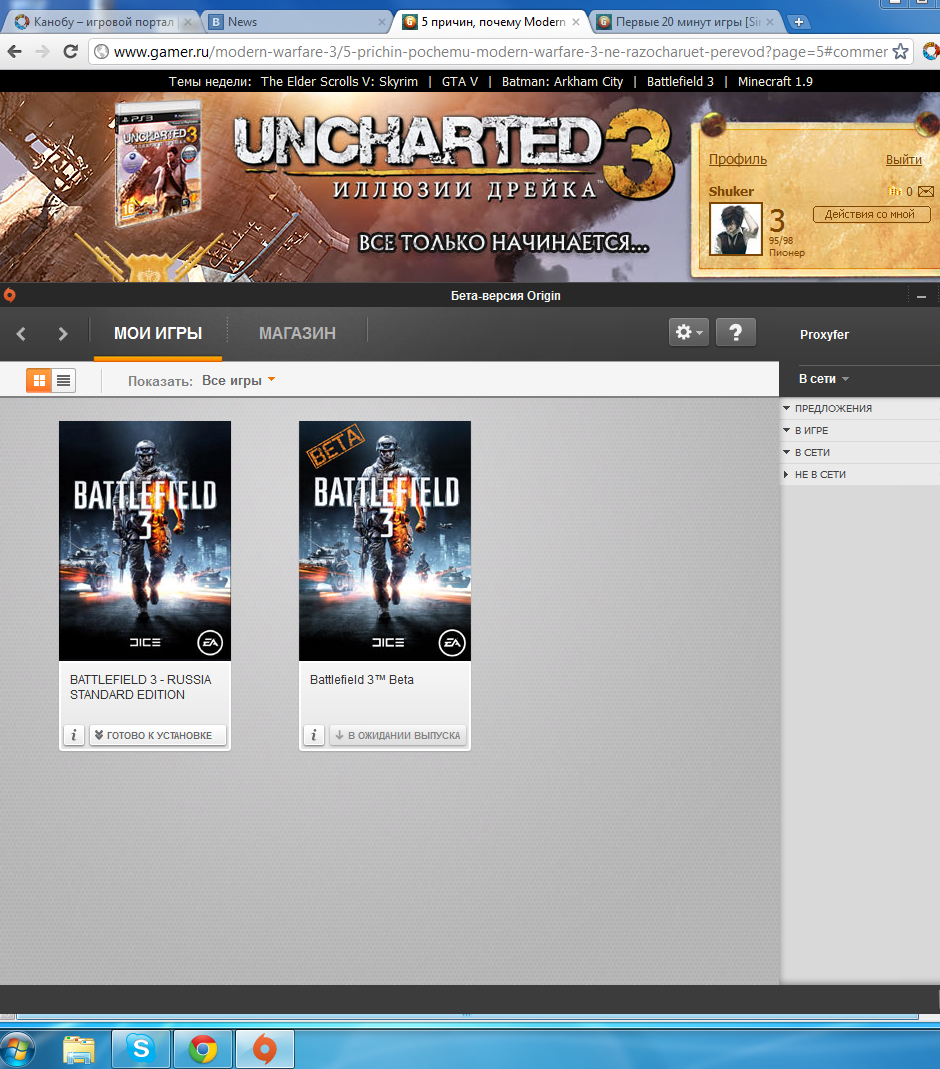Open Google Chrome from the taskbar
The image size is (940, 1069).
click(x=203, y=1049)
